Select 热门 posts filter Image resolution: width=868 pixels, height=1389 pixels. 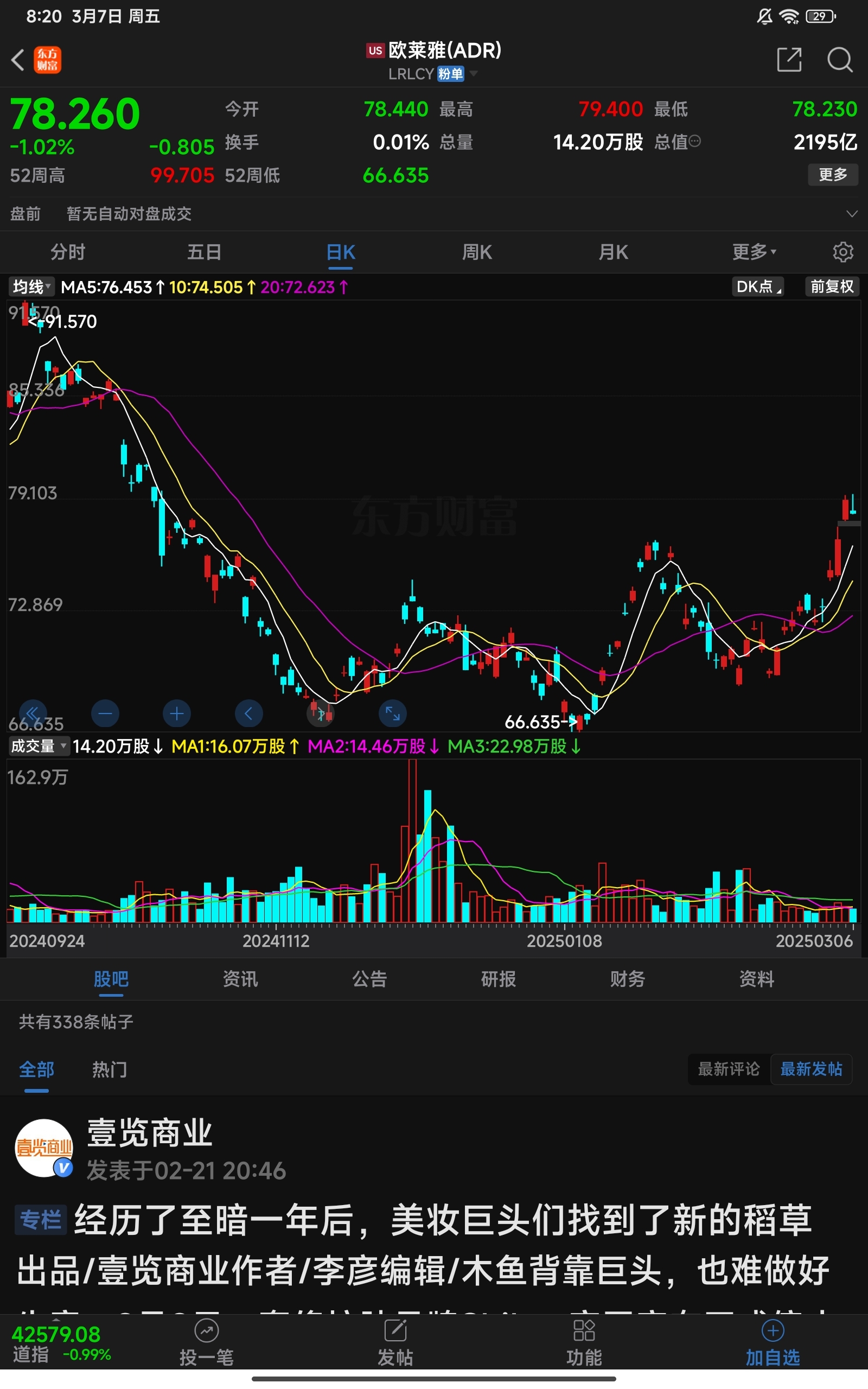click(x=110, y=1069)
